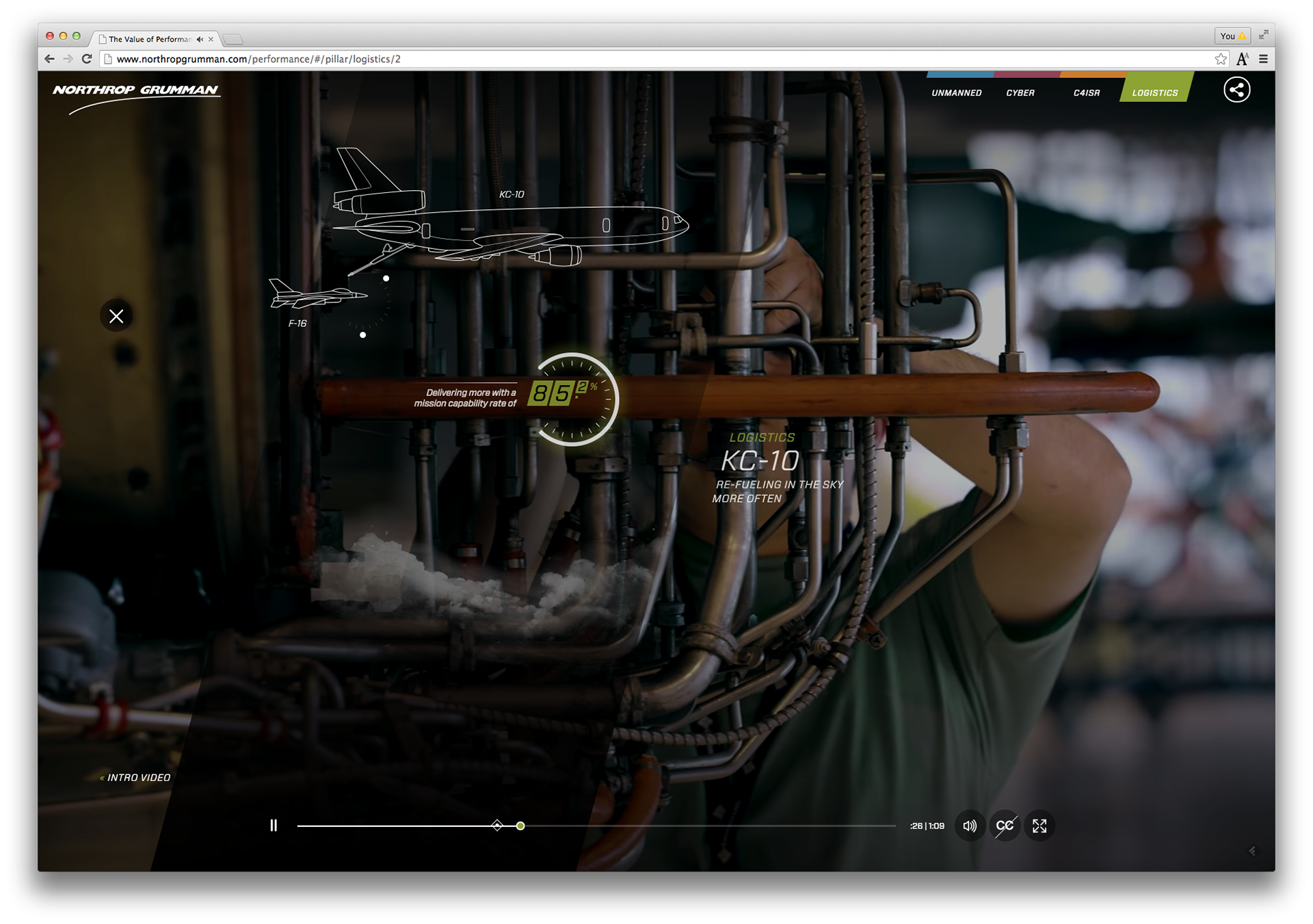1313x924 pixels.
Task: Select the Logistics tab
Action: click(x=1154, y=92)
